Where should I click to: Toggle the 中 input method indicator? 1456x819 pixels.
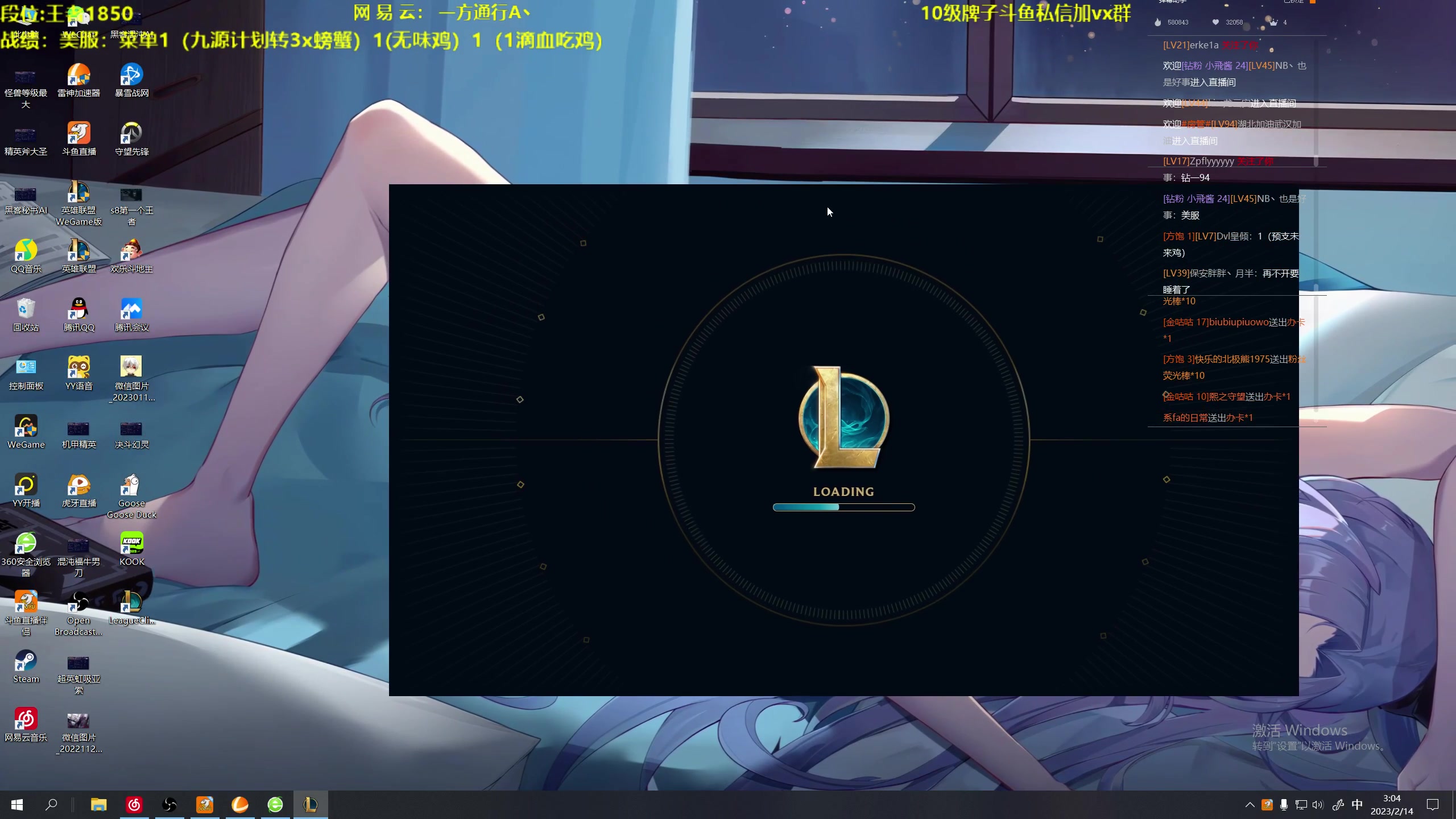coord(1358,805)
